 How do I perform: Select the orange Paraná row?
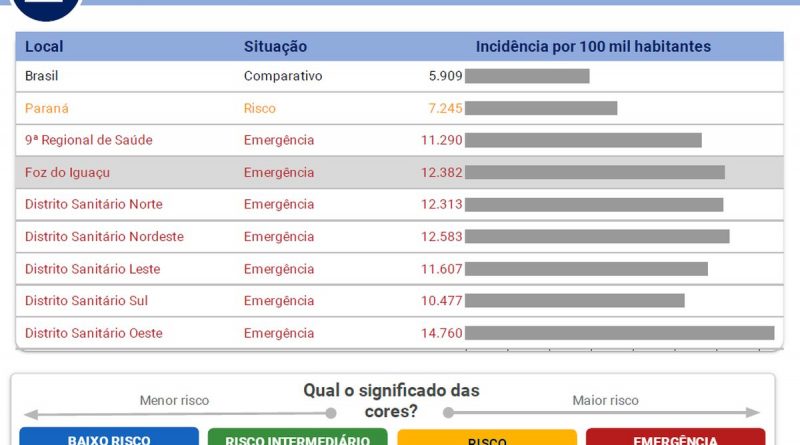click(47, 108)
